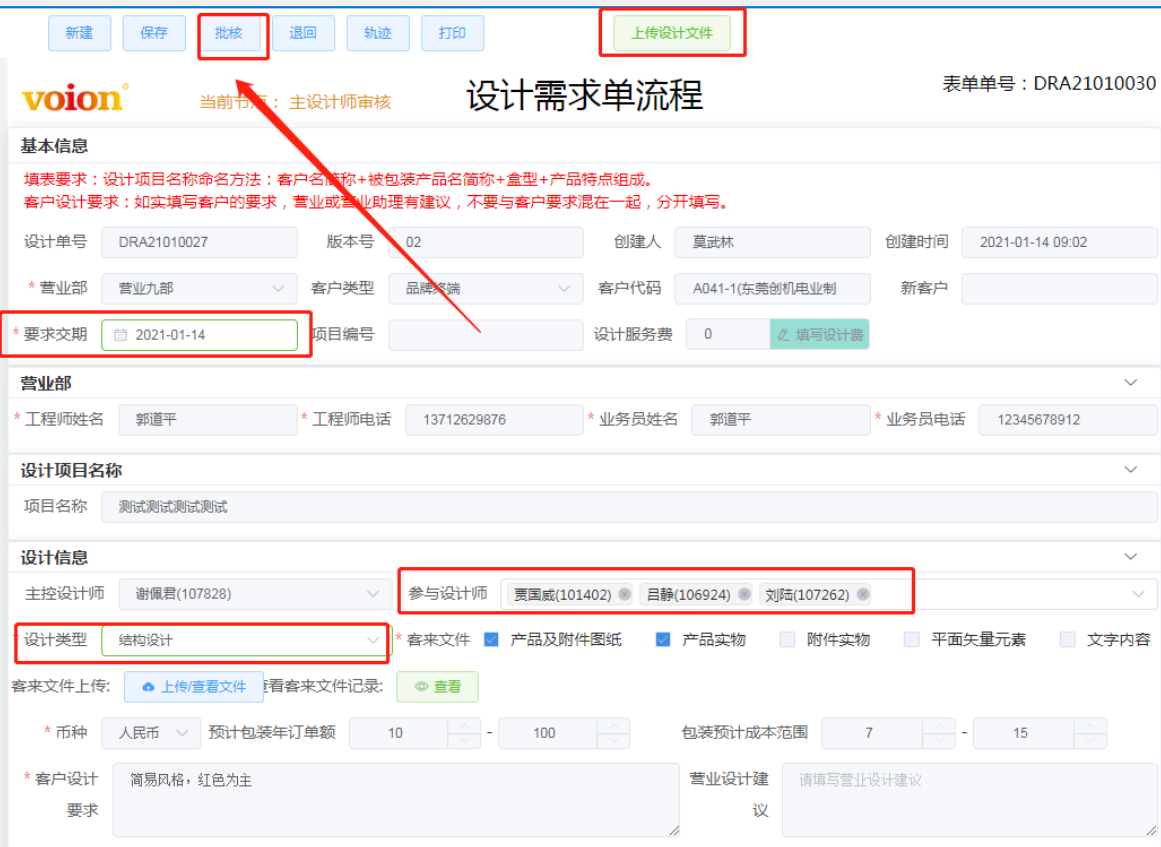Screen dimensions: 1161x847
Task: Check the 产品及附件图纸 checkbox
Action: [491, 639]
